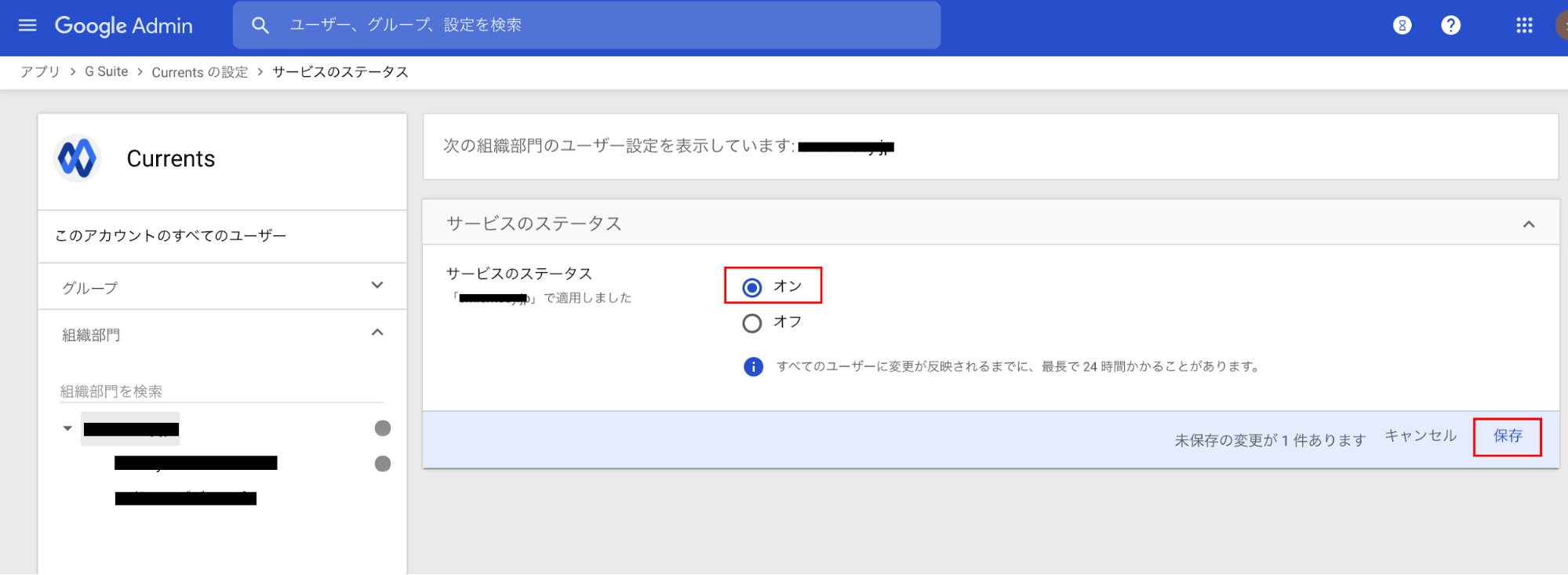1568x575 pixels.
Task: Collapse the top organization tree arrow
Action: click(67, 428)
